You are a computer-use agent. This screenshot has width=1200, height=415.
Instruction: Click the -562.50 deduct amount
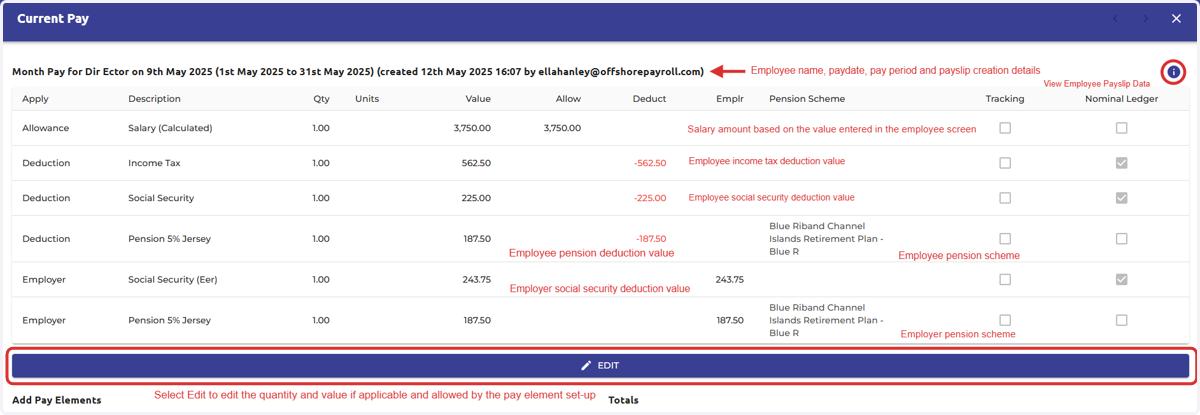pos(650,163)
